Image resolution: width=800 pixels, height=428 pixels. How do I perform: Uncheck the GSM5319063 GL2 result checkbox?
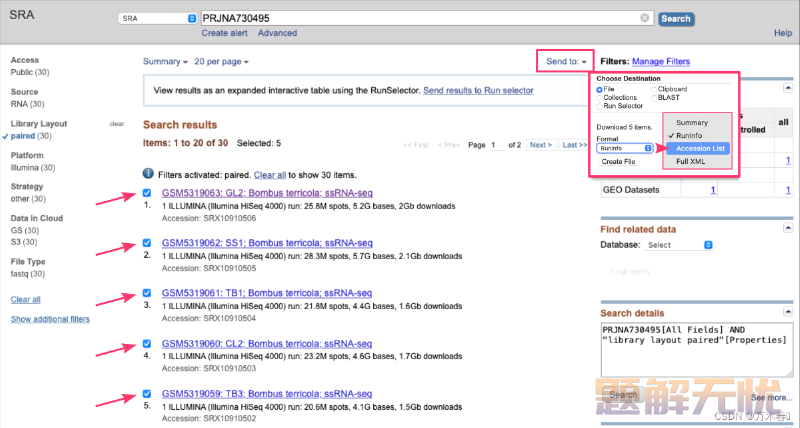click(147, 193)
